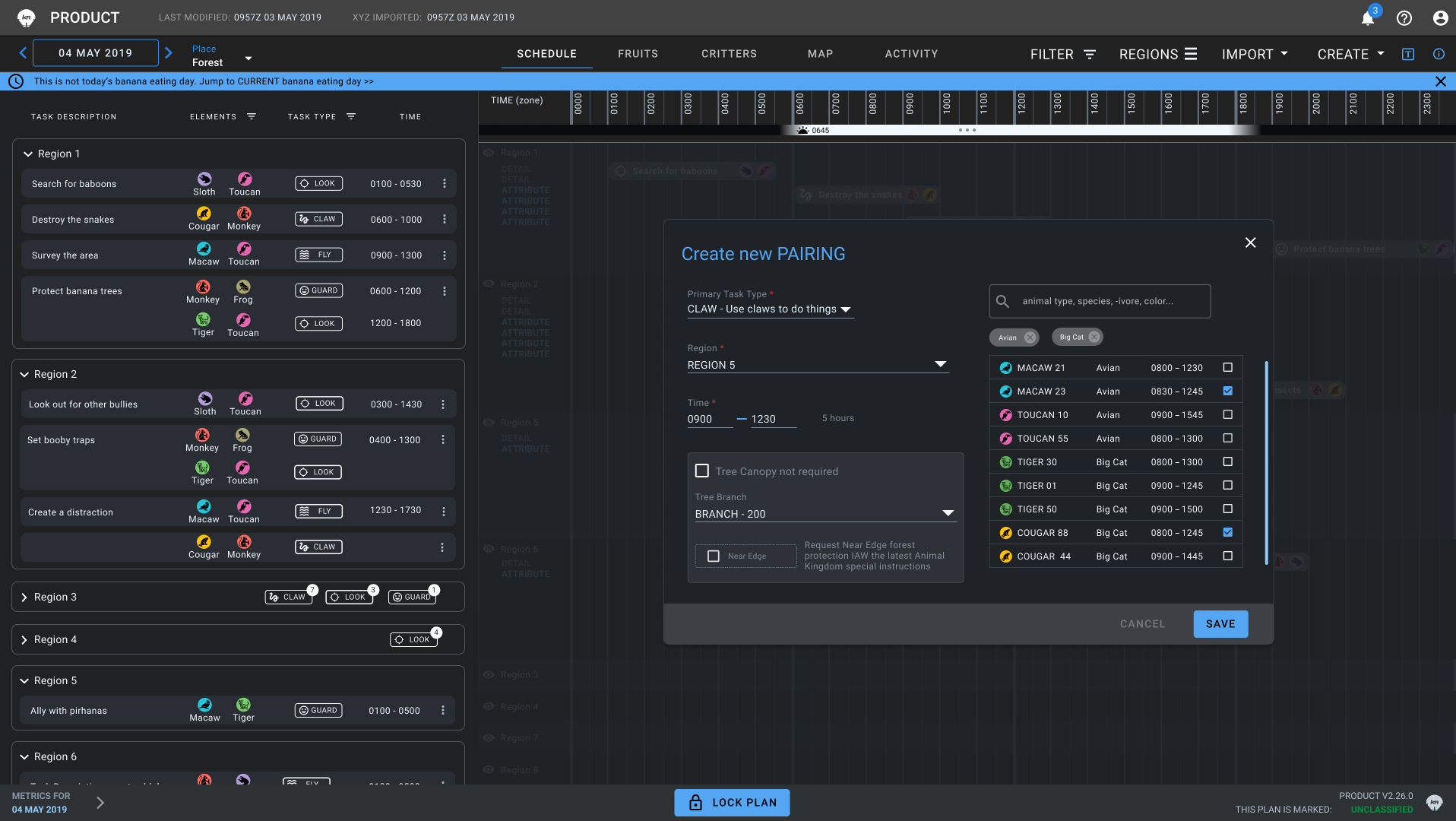Image resolution: width=1456 pixels, height=821 pixels.
Task: Enable Tree Canopy not required checkbox
Action: click(x=702, y=471)
